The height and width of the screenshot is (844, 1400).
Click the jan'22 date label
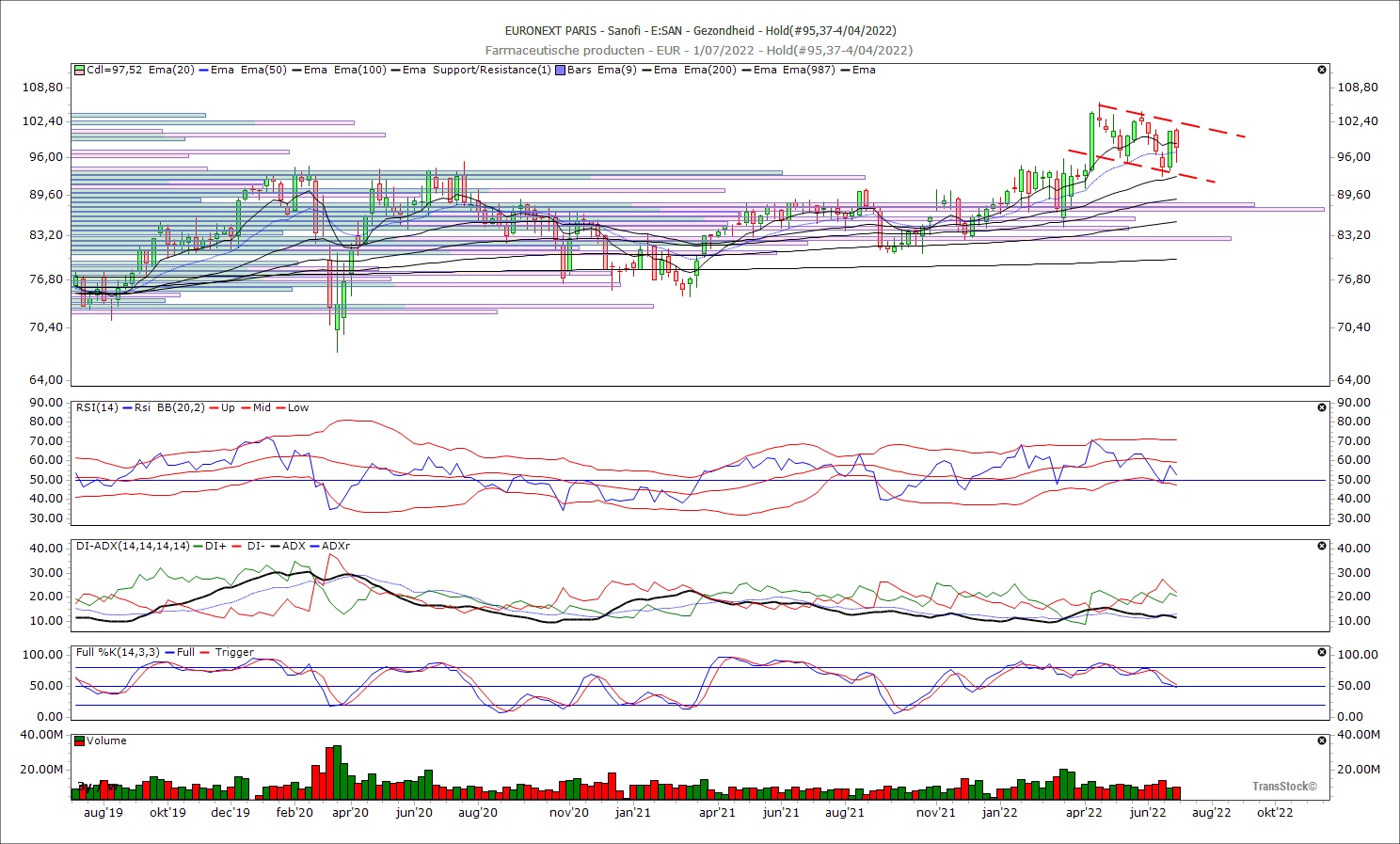pyautogui.click(x=999, y=813)
